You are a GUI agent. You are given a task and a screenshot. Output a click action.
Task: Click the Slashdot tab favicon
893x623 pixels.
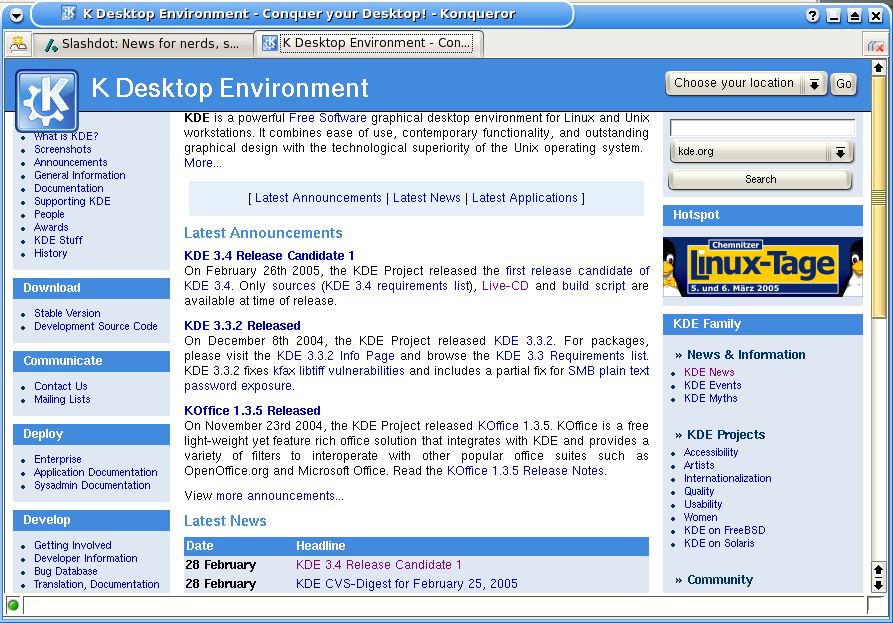click(x=51, y=44)
